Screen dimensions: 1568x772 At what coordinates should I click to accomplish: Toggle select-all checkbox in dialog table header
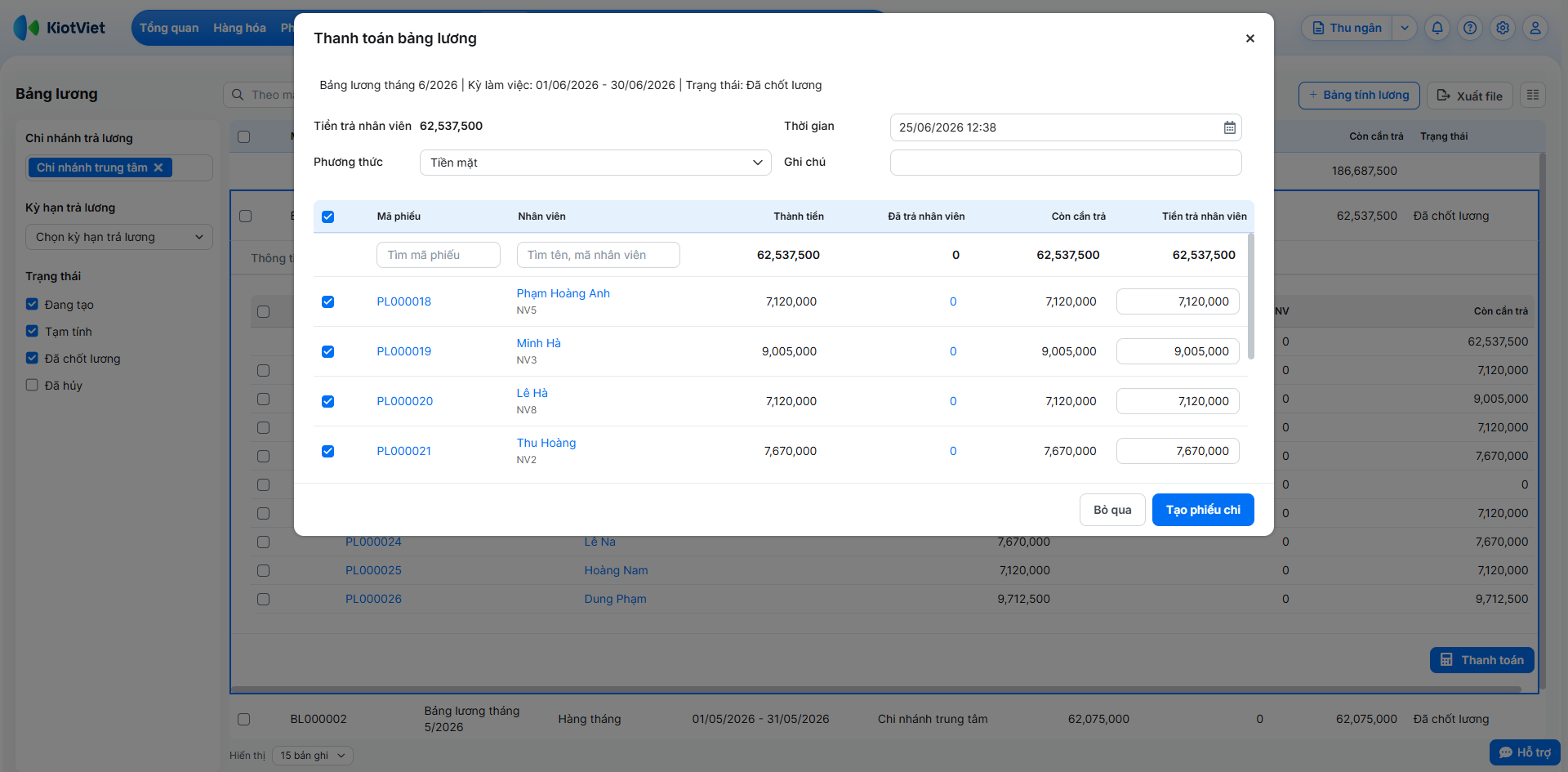click(x=327, y=216)
